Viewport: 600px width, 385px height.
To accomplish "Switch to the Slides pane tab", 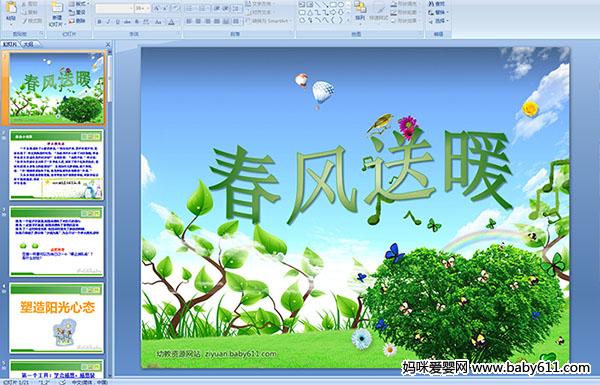I will point(10,44).
